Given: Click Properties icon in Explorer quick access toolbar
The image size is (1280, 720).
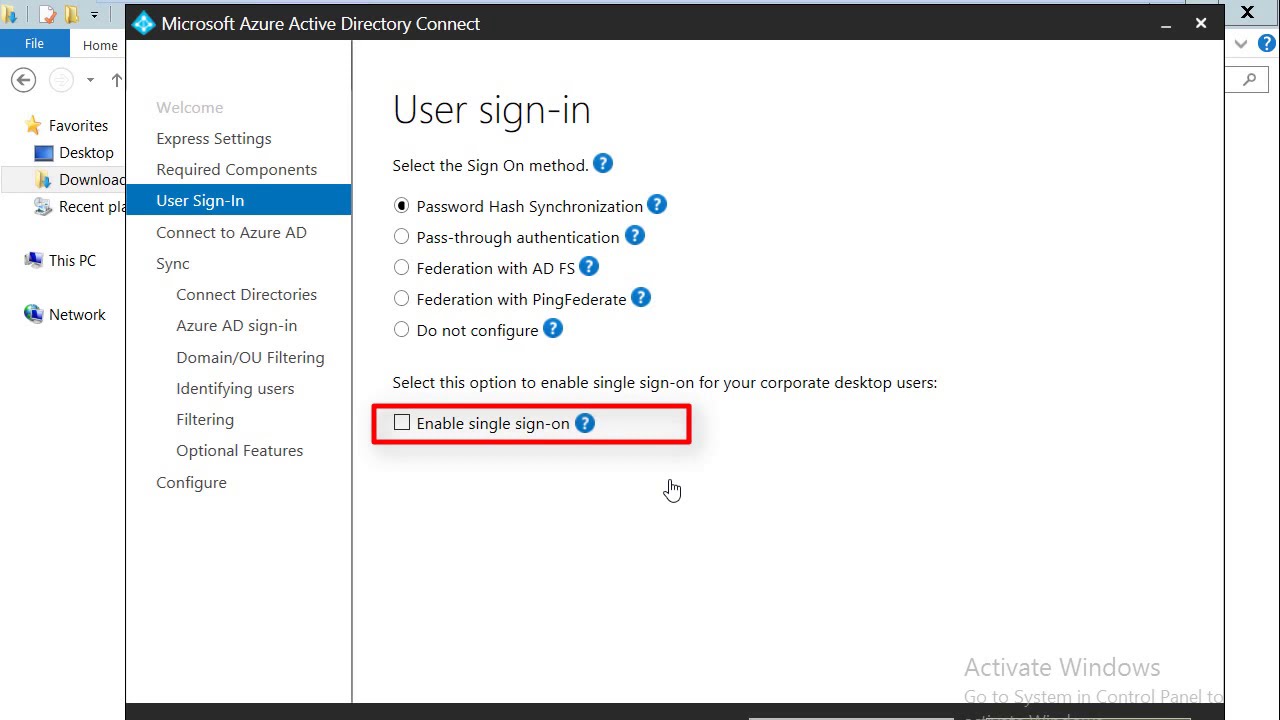Looking at the screenshot, I should tap(47, 15).
